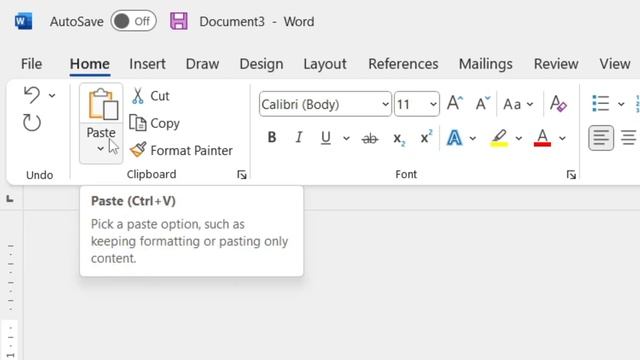Apply Text Effects with the blue A icon

tap(454, 138)
